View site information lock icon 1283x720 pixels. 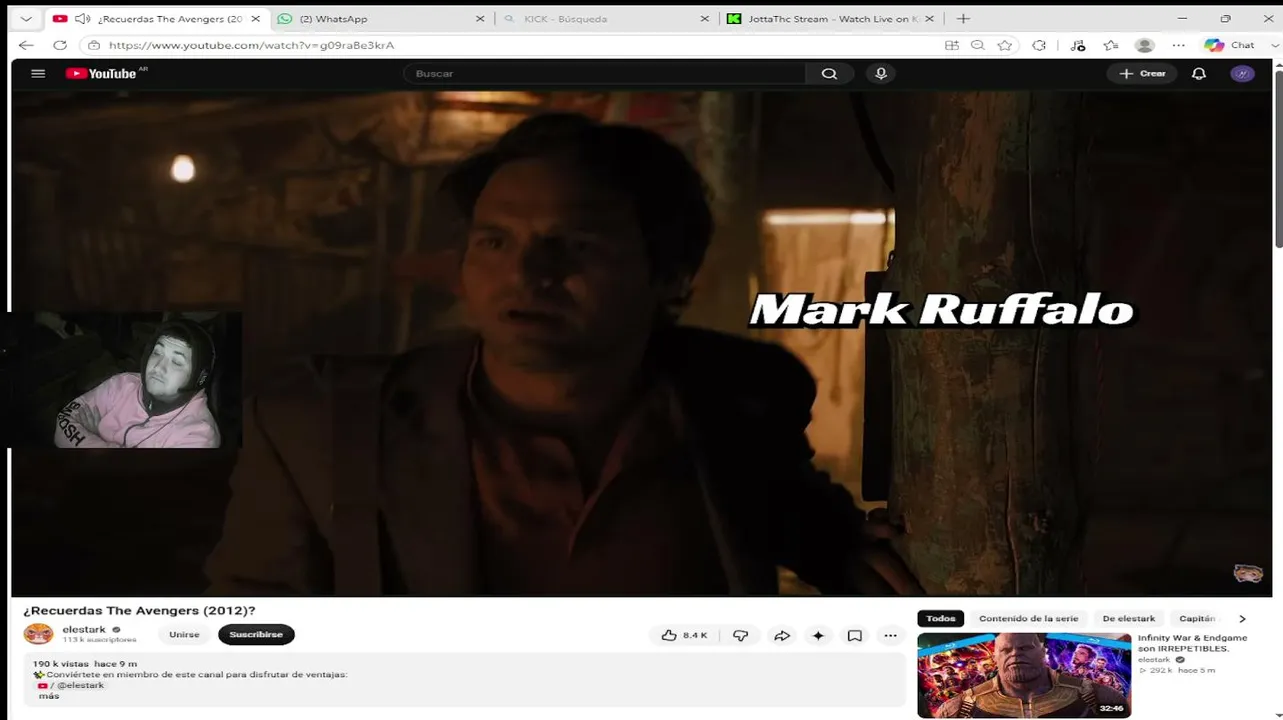[x=94, y=45]
